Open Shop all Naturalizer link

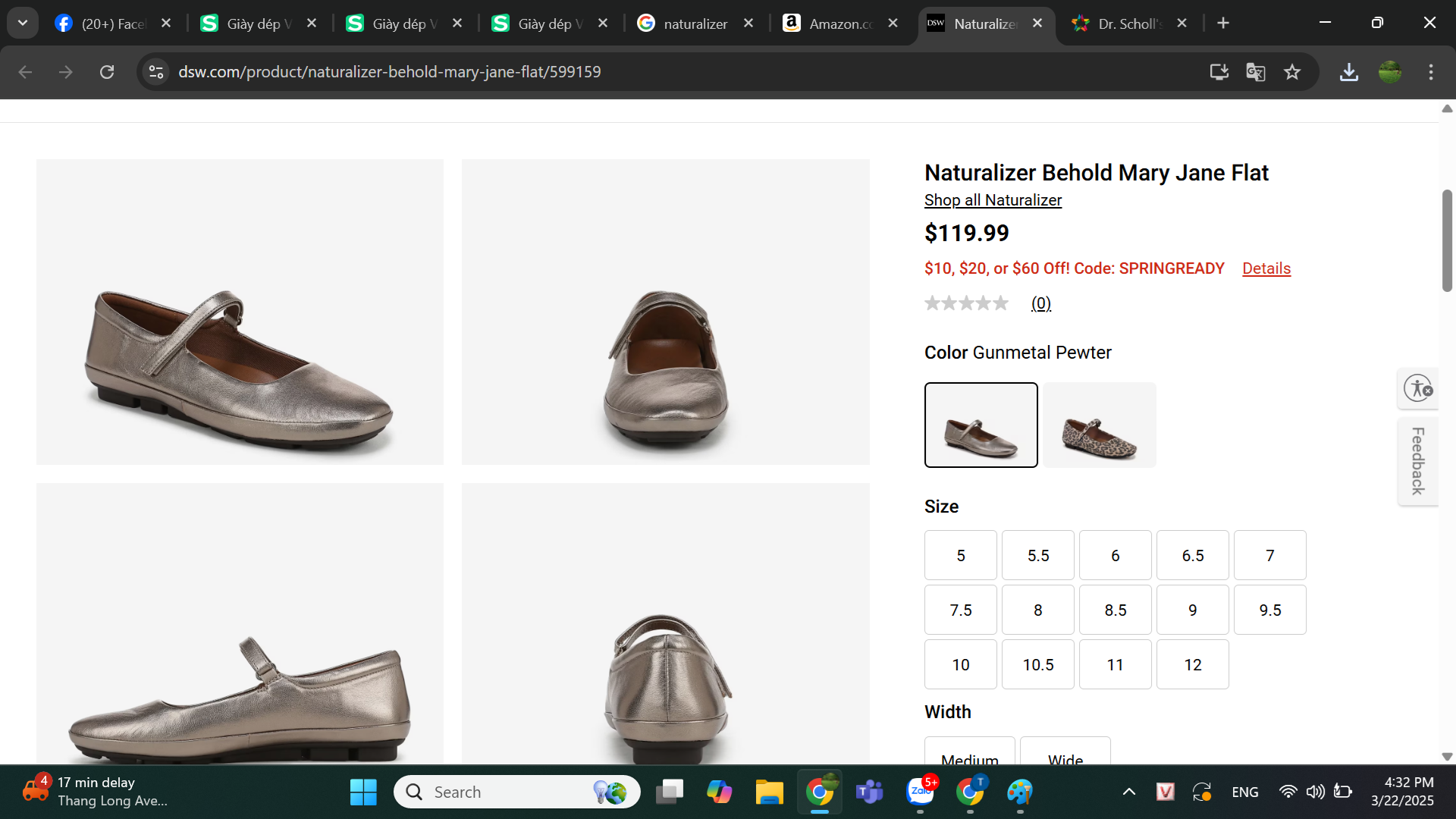[993, 200]
